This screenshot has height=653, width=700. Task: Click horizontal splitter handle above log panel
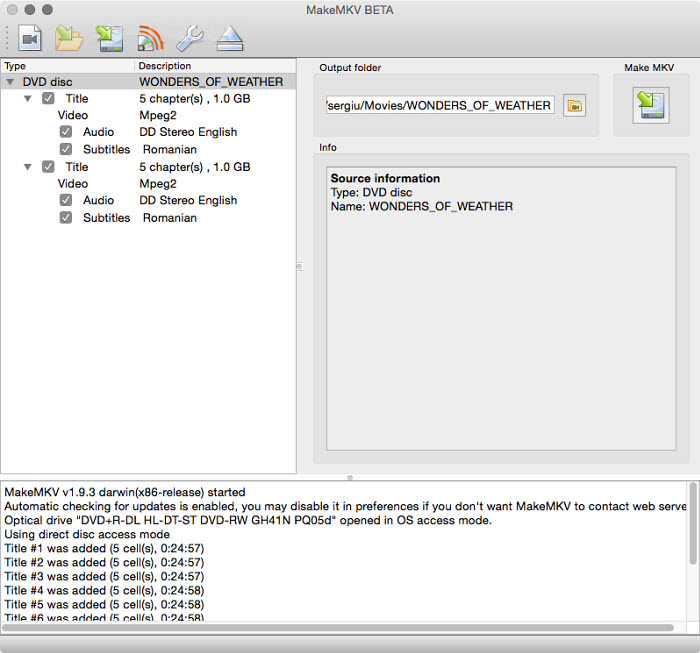coord(350,478)
